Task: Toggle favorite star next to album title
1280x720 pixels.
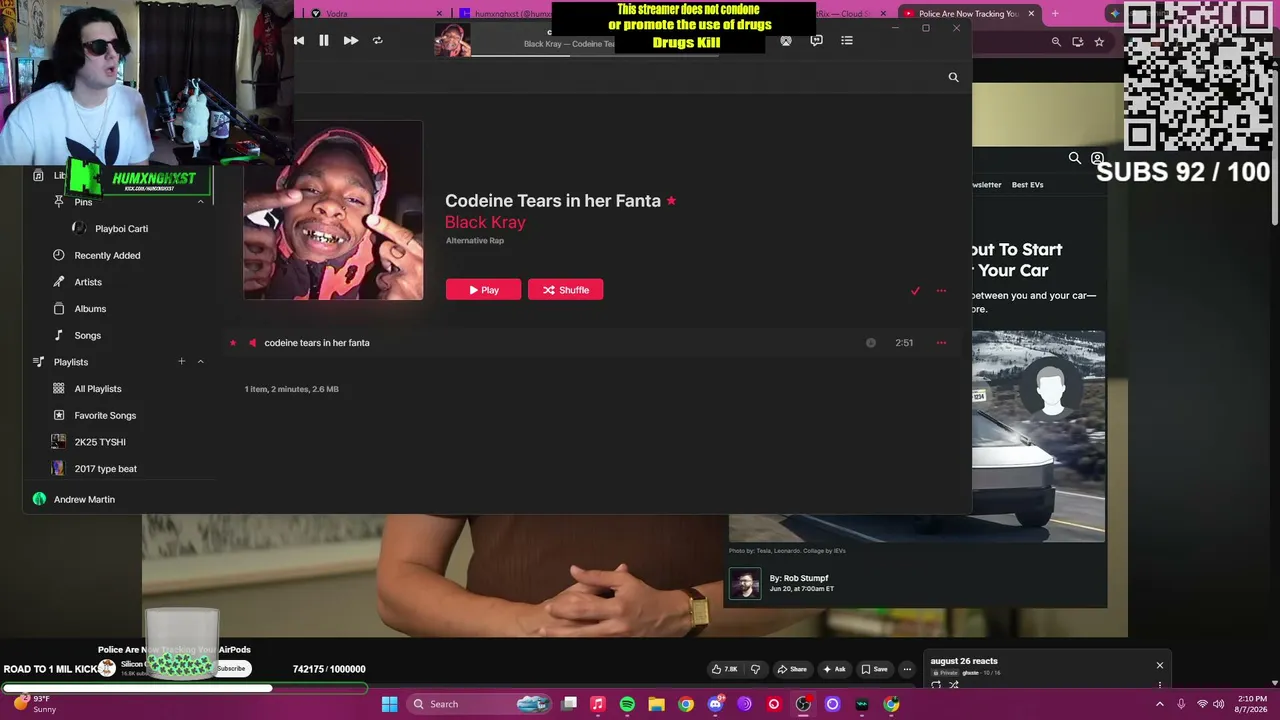Action: [x=671, y=201]
